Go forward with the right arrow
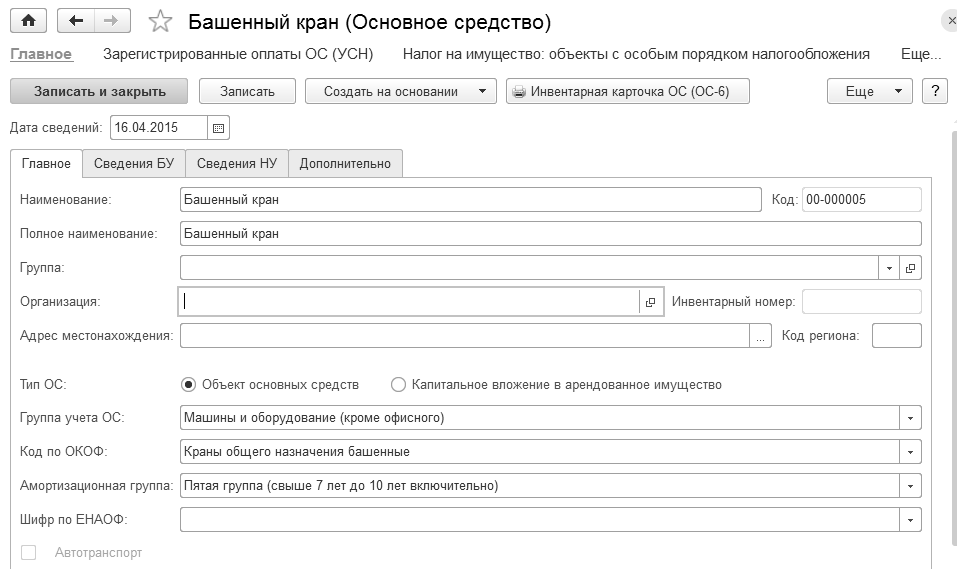The image size is (957, 569). click(111, 21)
